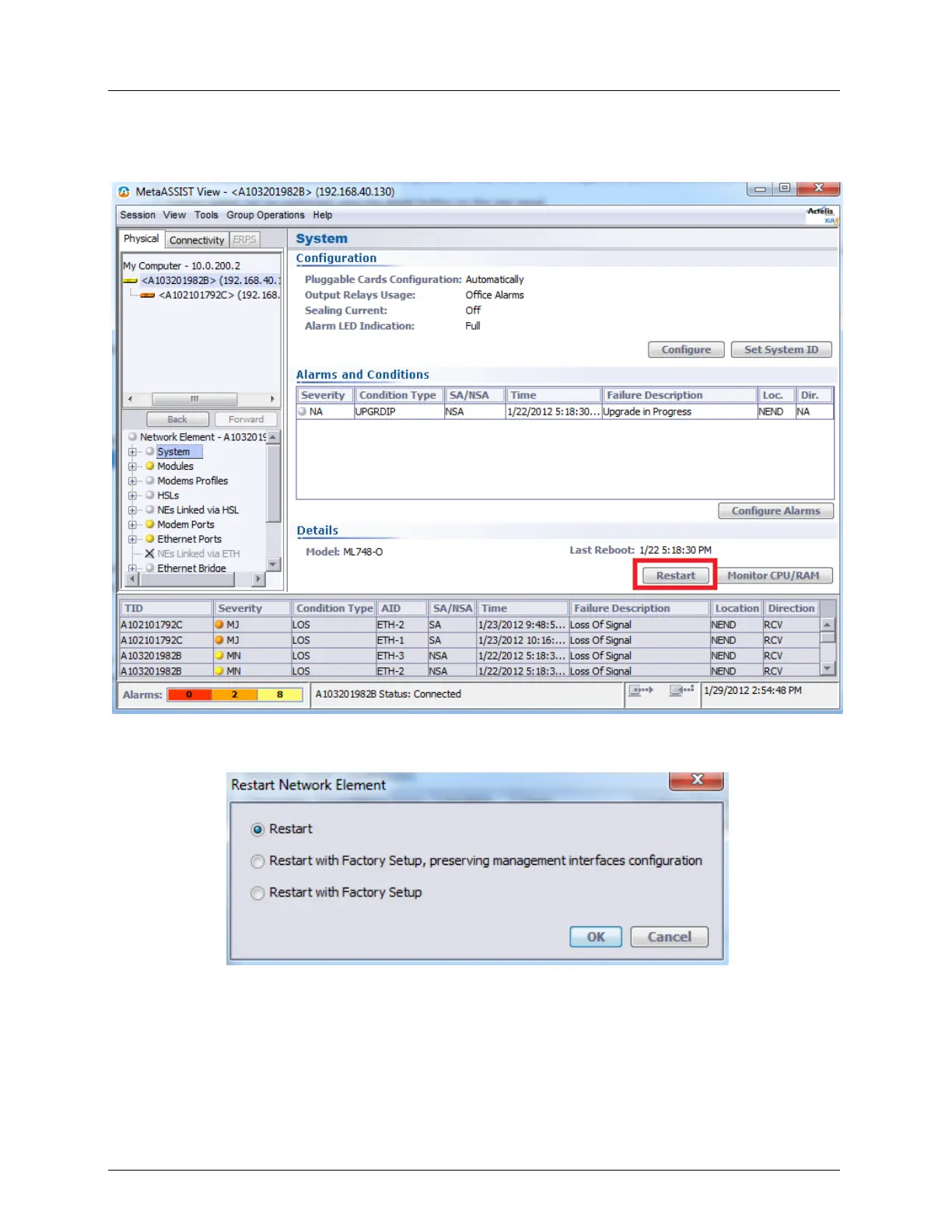
Task: Switch to the Connectivity tab
Action: [x=197, y=240]
